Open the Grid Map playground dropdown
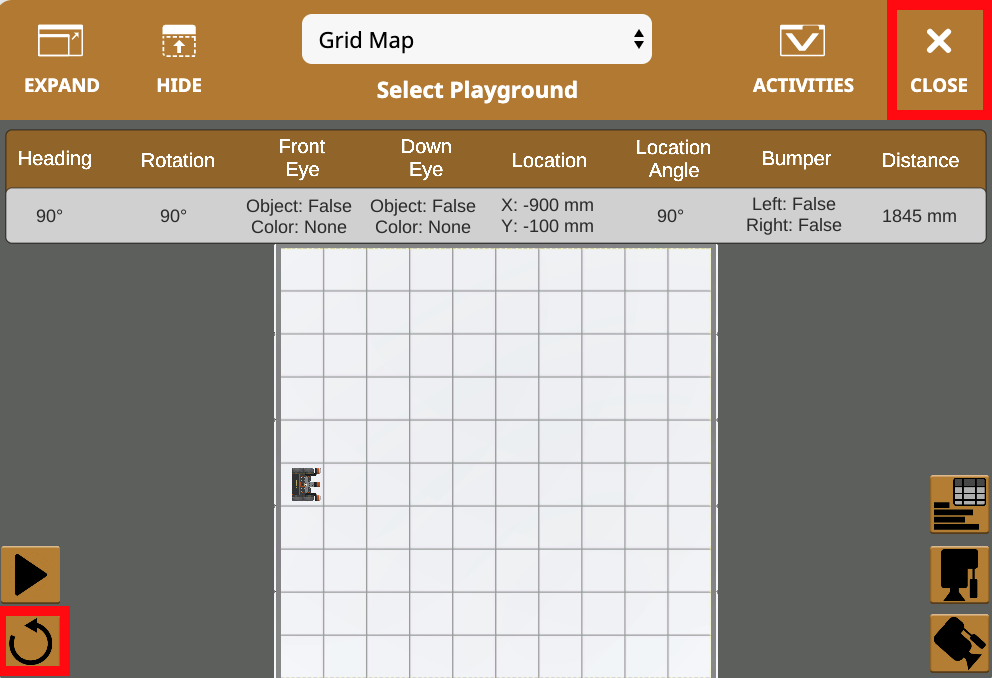992x678 pixels. tap(477, 40)
